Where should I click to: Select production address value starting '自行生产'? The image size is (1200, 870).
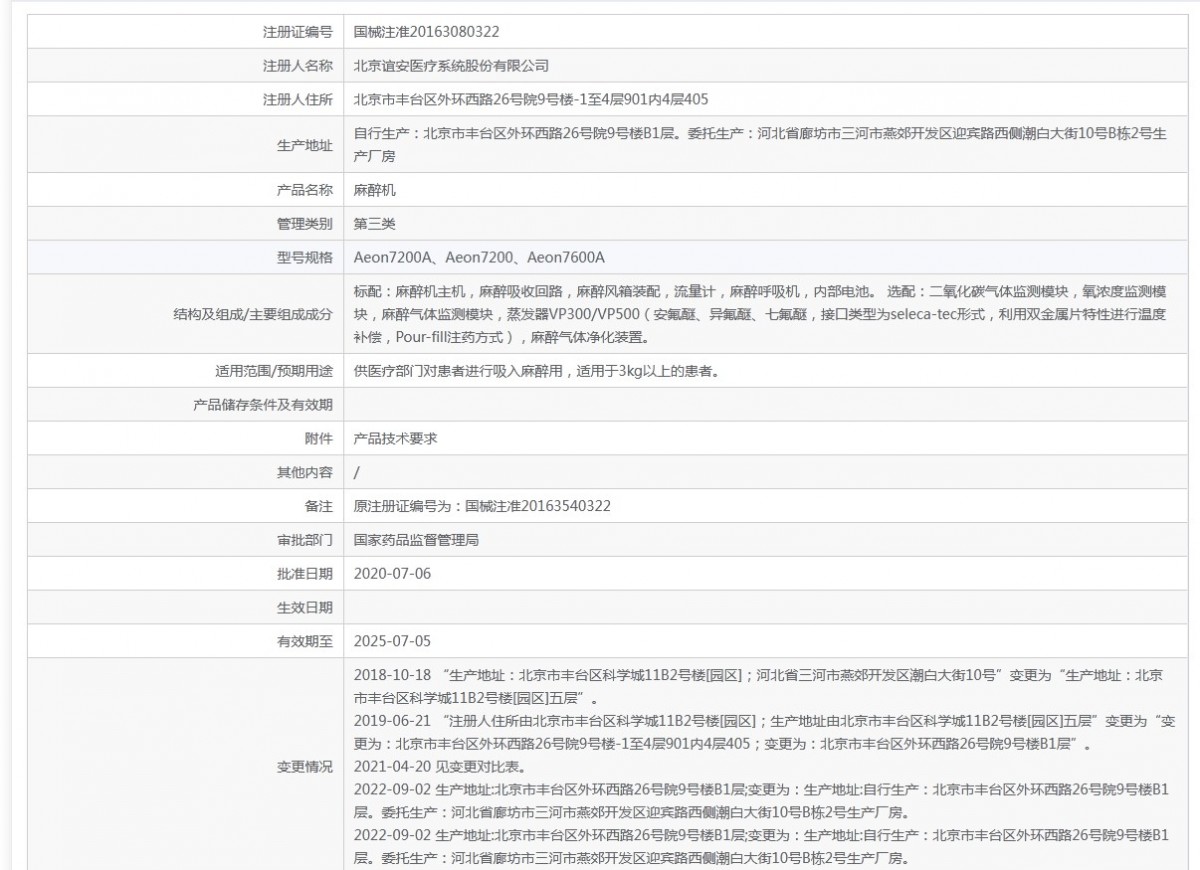click(760, 144)
